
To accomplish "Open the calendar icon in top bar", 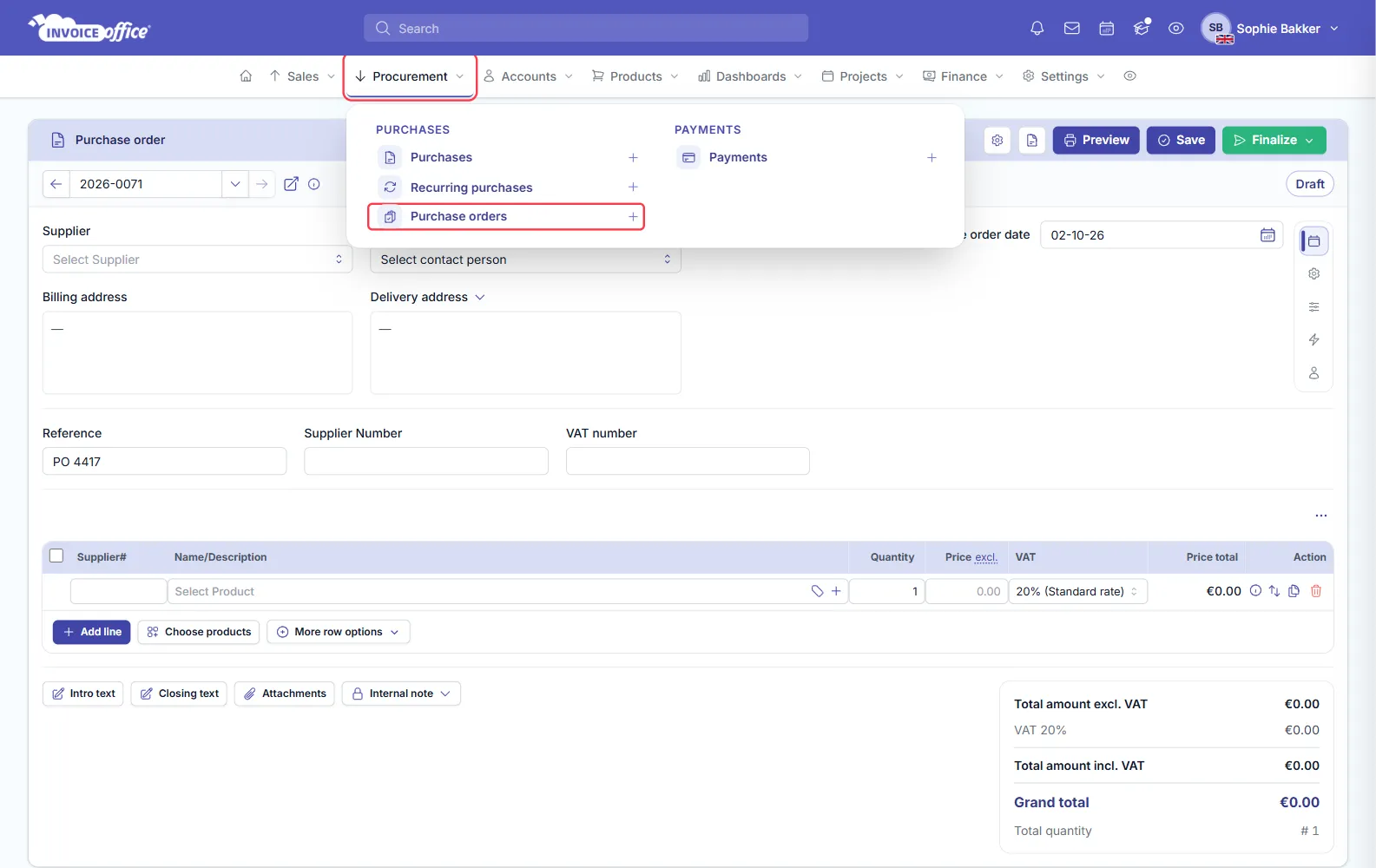I will (1107, 29).
